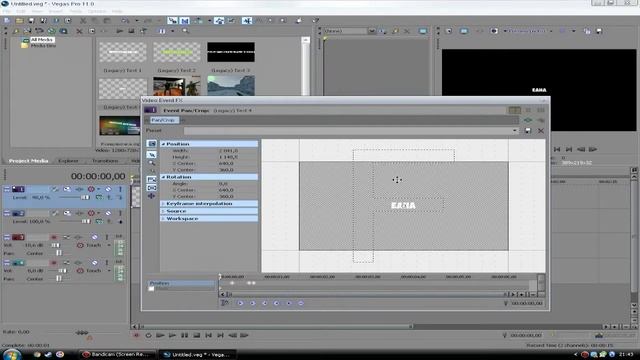Select the Normal Edit tool in Pan/Crop
The image size is (640, 360).
tap(151, 154)
